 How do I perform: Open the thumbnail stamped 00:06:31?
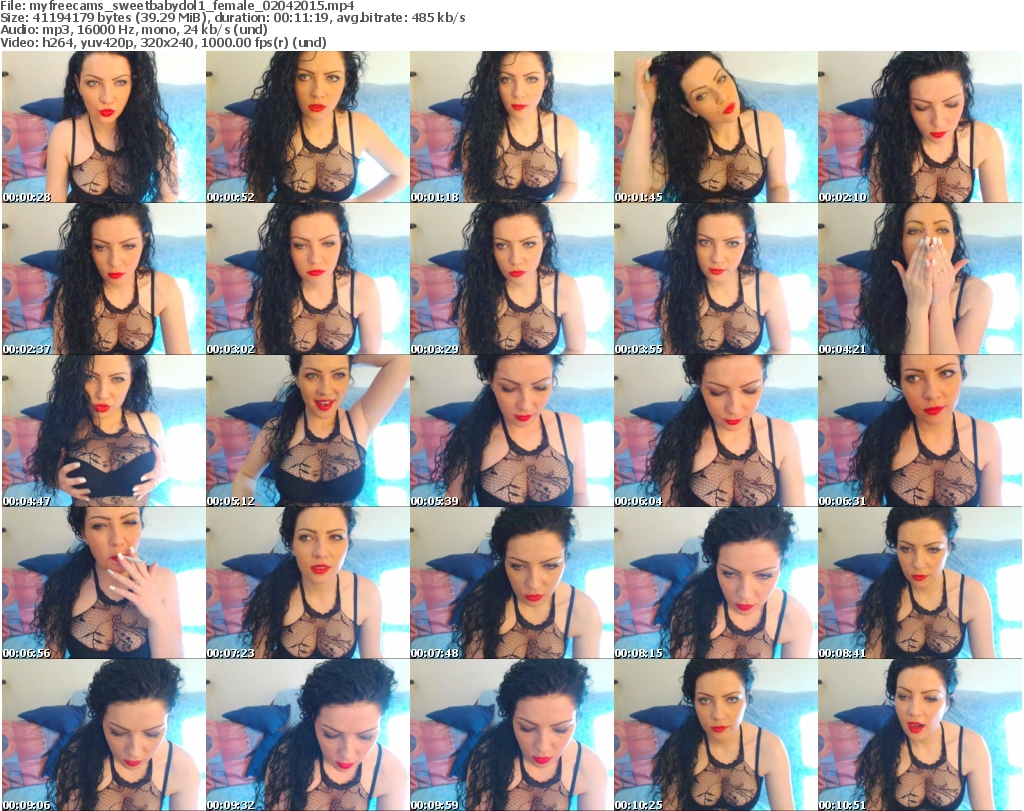(x=920, y=431)
